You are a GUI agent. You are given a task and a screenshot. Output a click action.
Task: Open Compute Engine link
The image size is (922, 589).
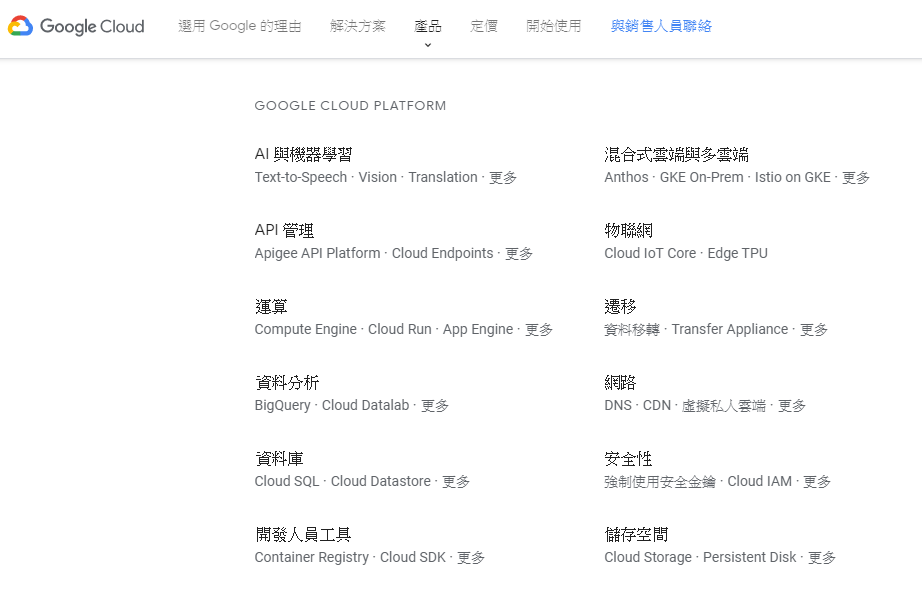[x=306, y=329]
